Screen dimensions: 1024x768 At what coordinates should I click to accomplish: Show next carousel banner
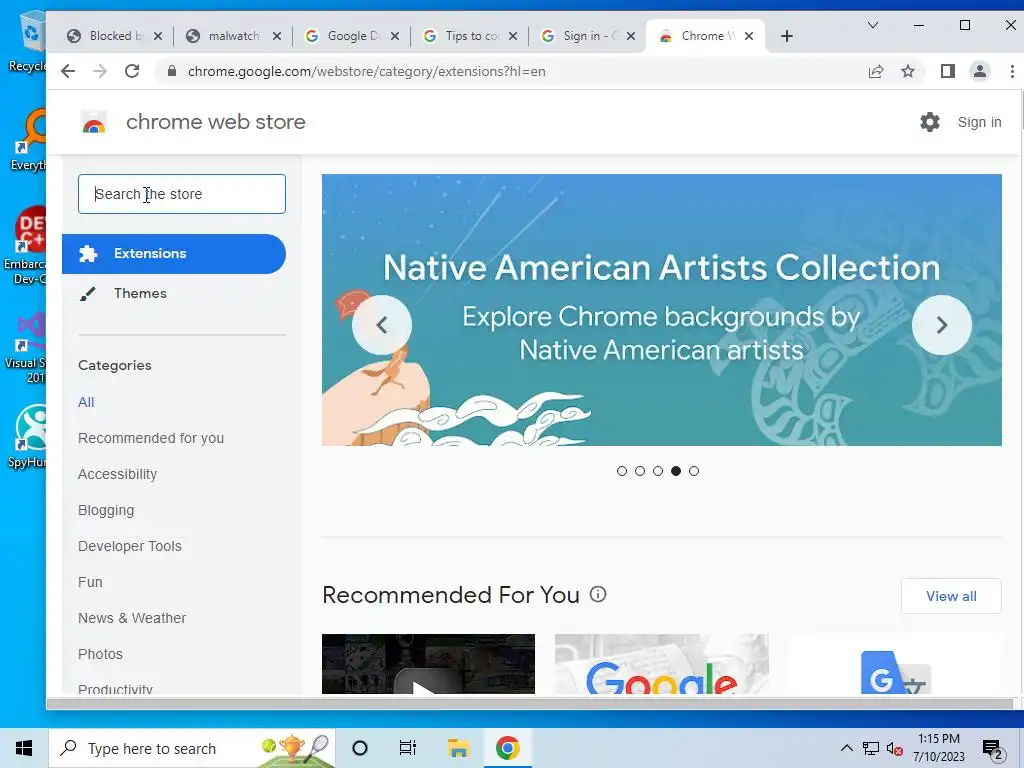click(x=942, y=325)
